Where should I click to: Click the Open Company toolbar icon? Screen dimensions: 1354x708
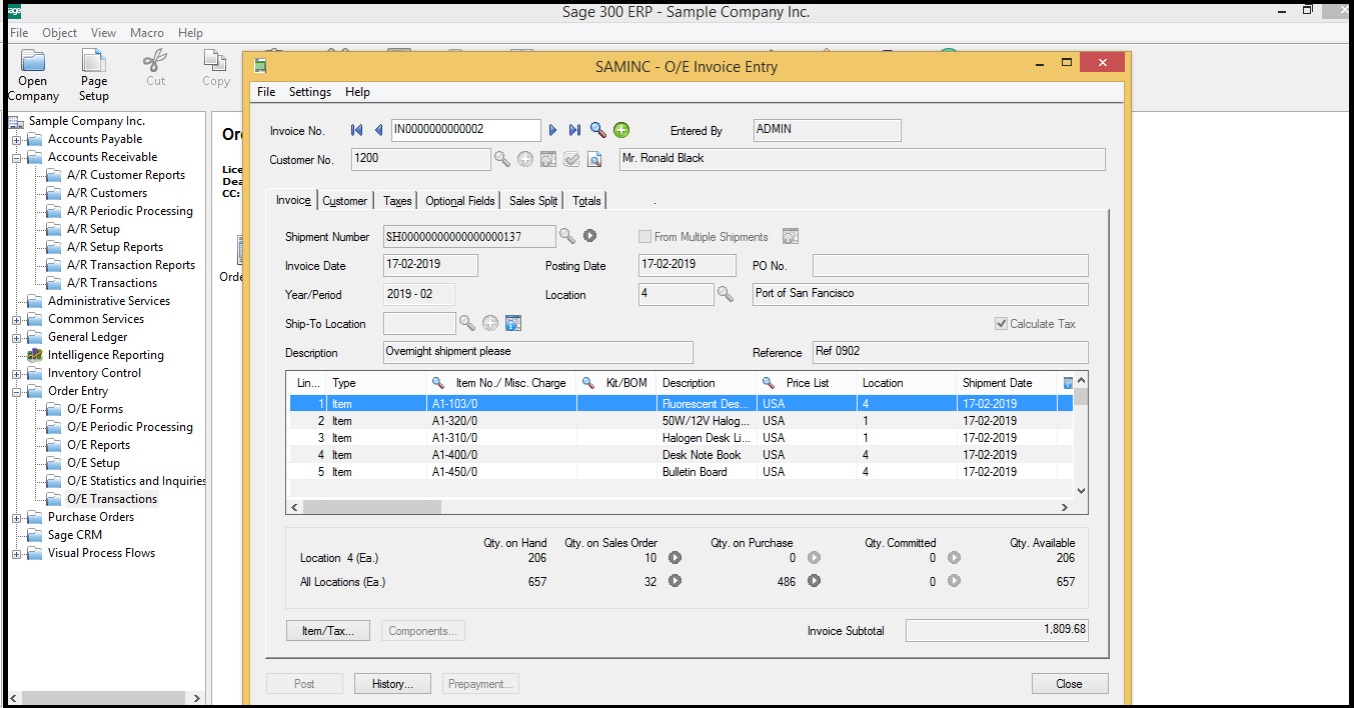[x=33, y=75]
